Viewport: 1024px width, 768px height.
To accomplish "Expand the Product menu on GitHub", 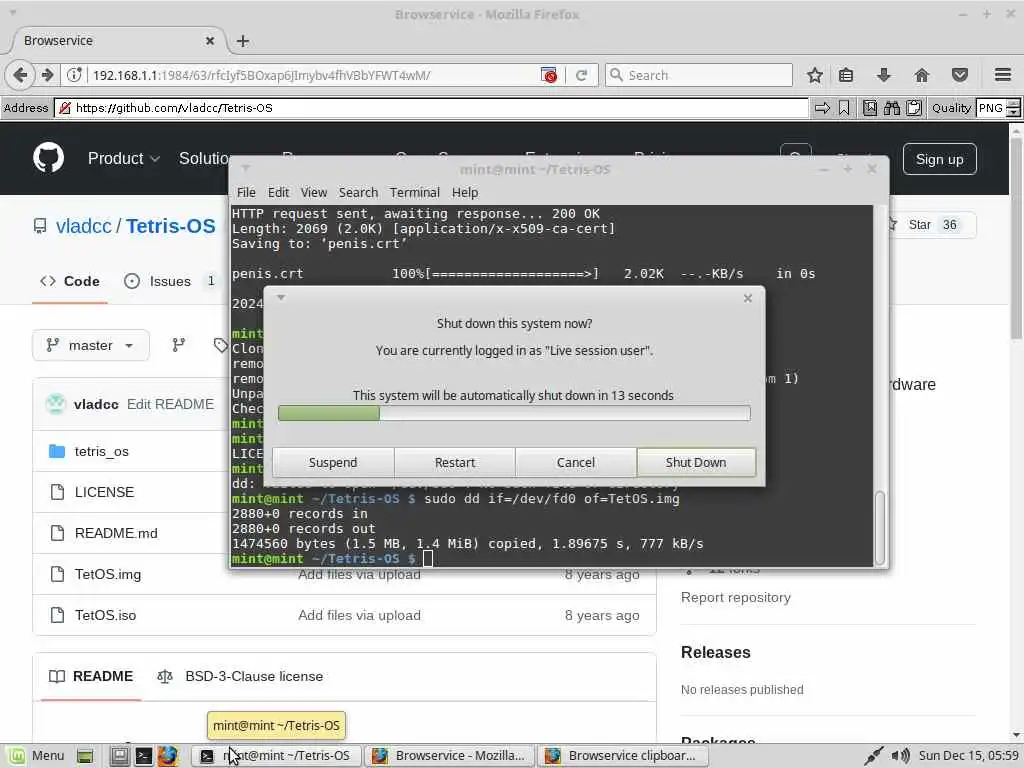I will (123, 158).
